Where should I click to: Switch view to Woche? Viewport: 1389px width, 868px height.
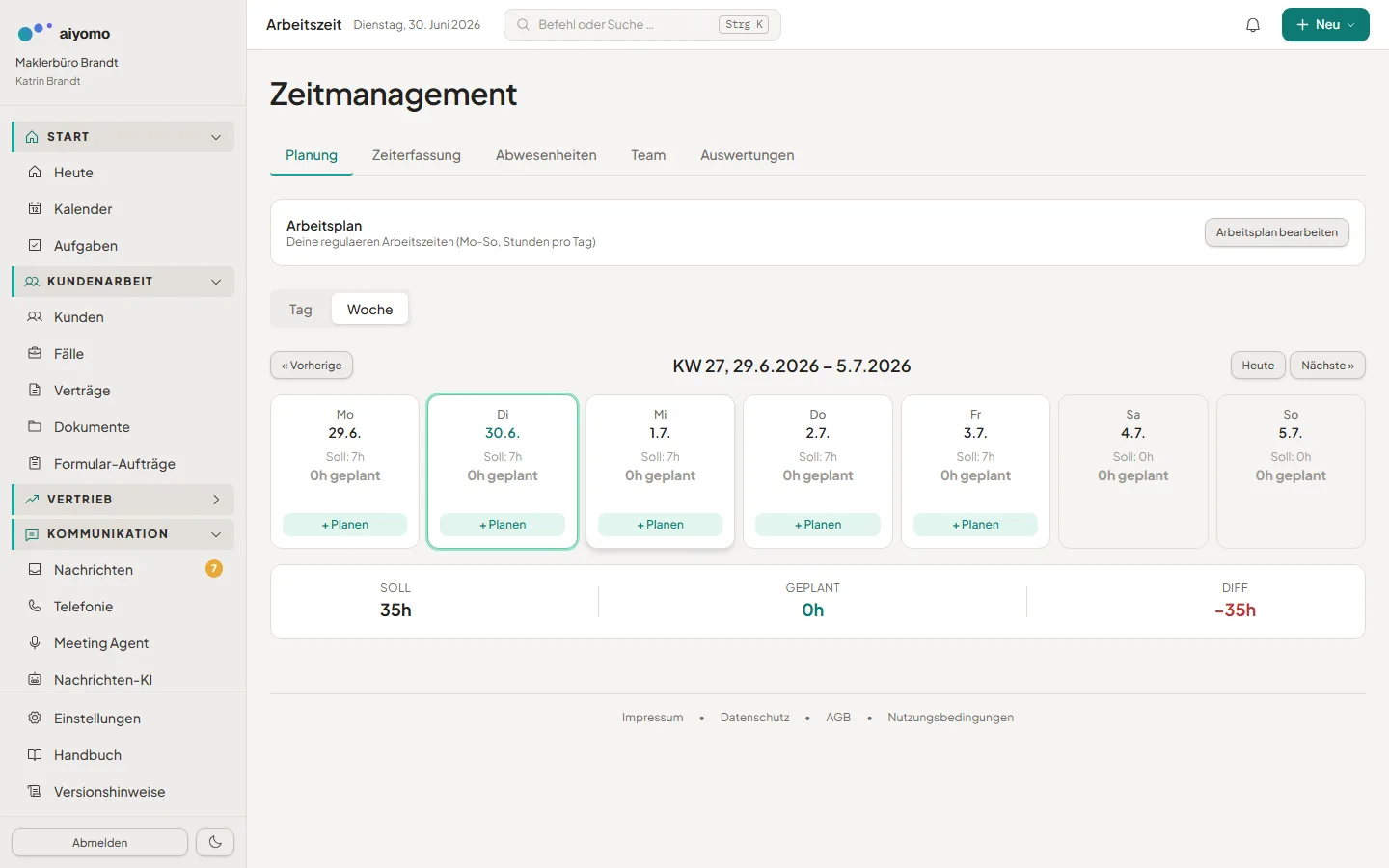pos(370,310)
